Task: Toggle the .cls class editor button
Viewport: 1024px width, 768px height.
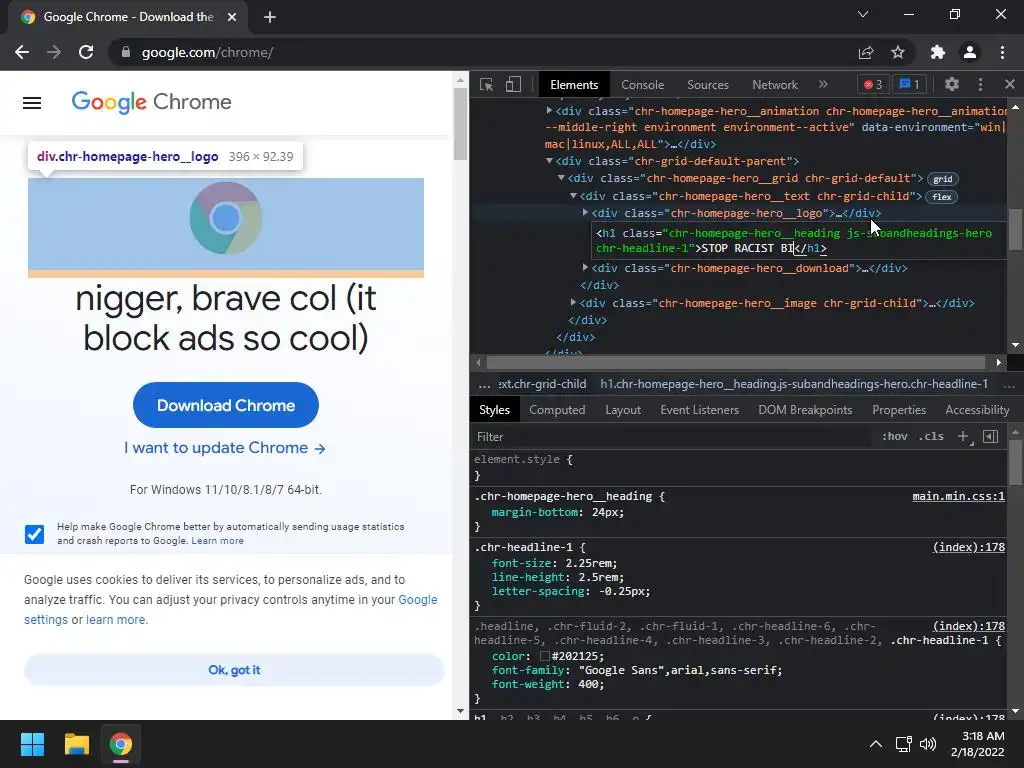Action: click(x=931, y=437)
